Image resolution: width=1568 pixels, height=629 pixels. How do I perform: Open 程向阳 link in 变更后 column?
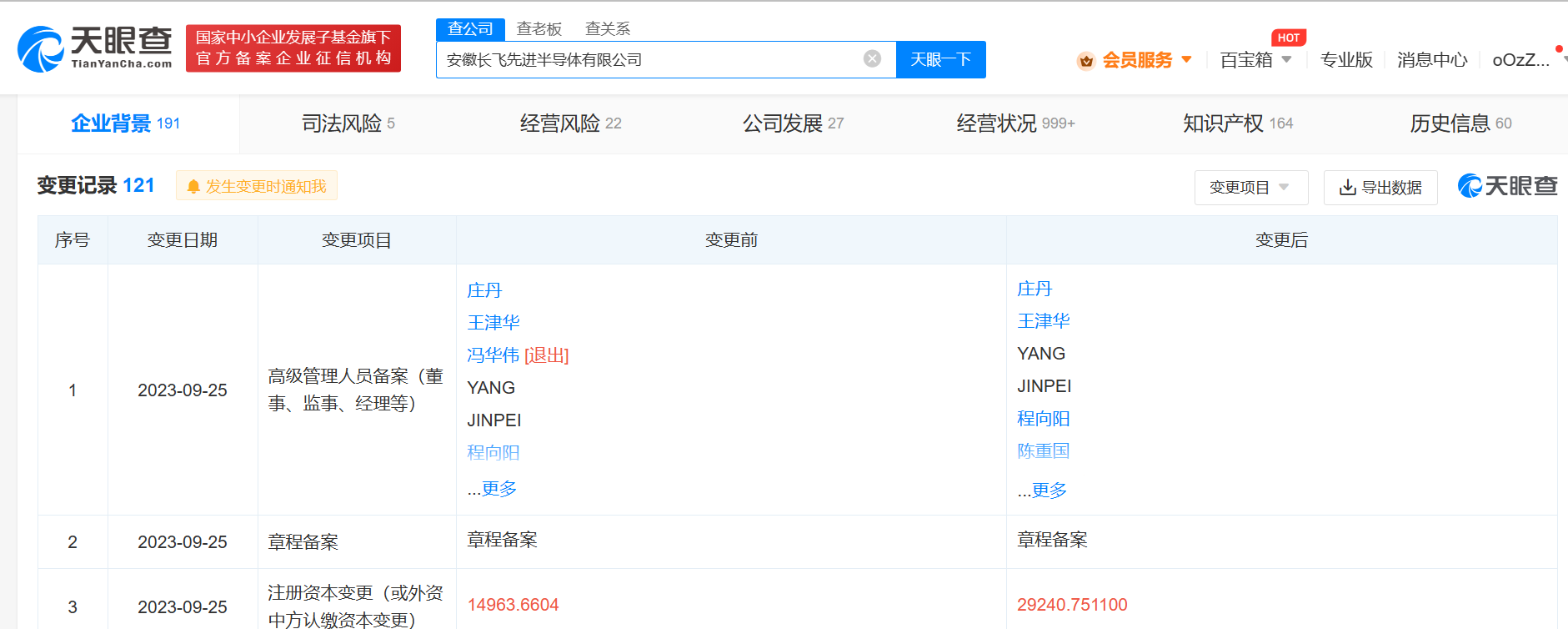tap(1044, 419)
